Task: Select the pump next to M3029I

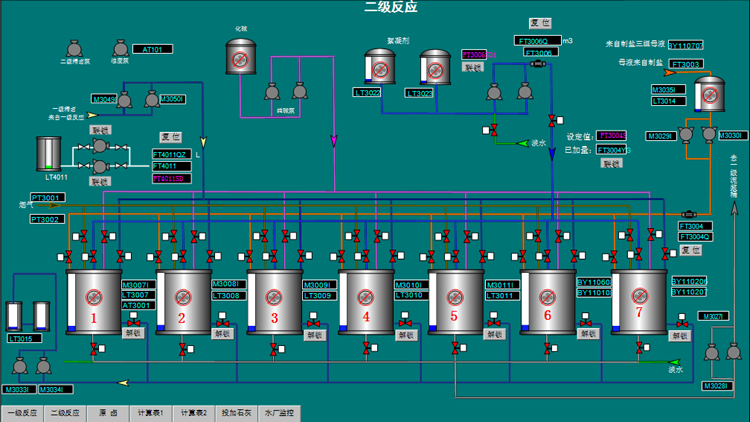Action: tap(687, 134)
